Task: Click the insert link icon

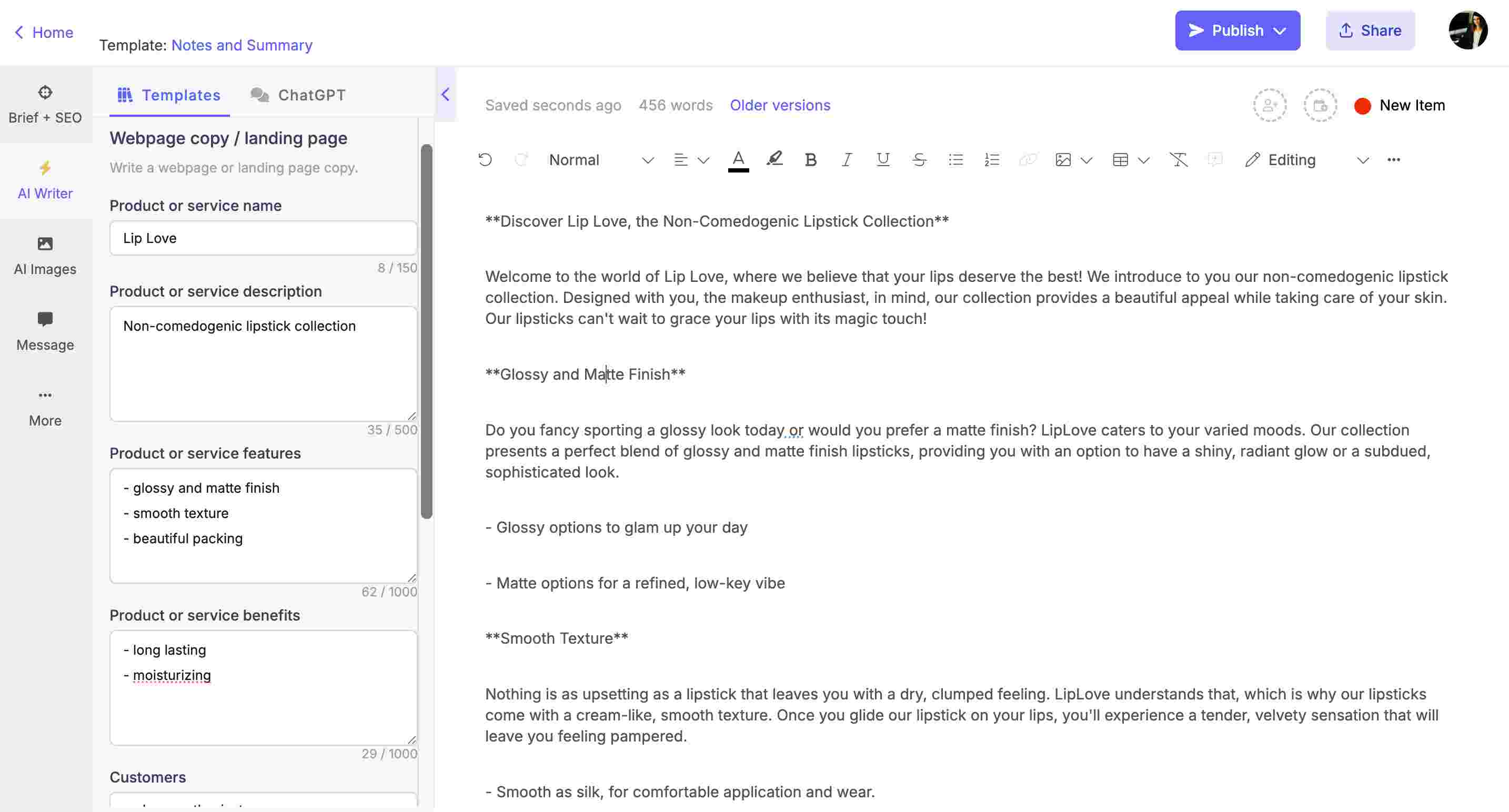Action: (x=1028, y=160)
